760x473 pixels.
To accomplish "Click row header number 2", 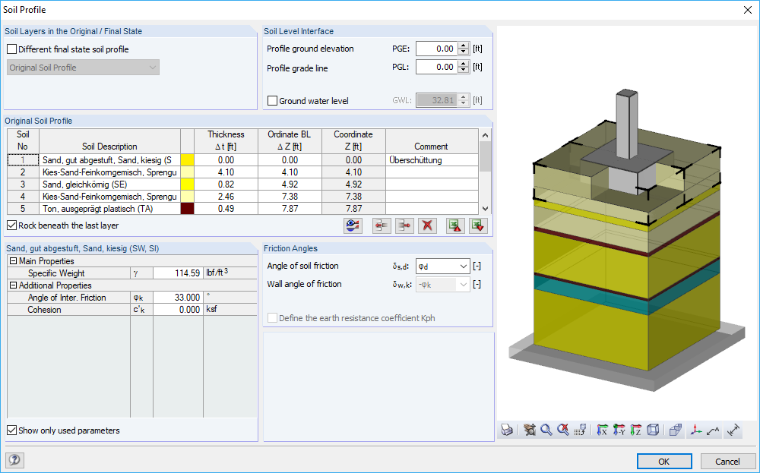I will [23, 172].
